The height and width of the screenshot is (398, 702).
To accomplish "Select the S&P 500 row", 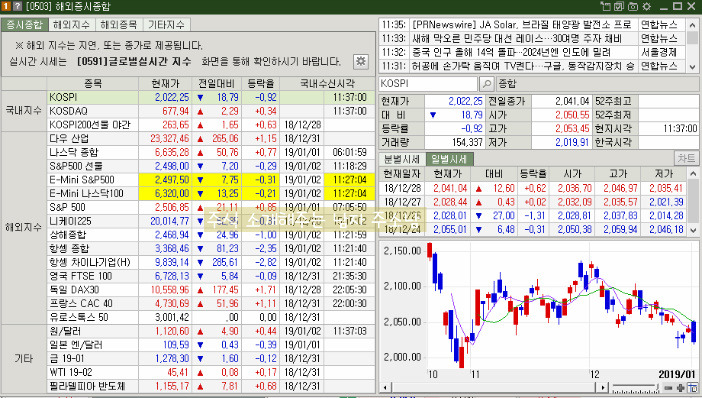I will pyautogui.click(x=210, y=207).
